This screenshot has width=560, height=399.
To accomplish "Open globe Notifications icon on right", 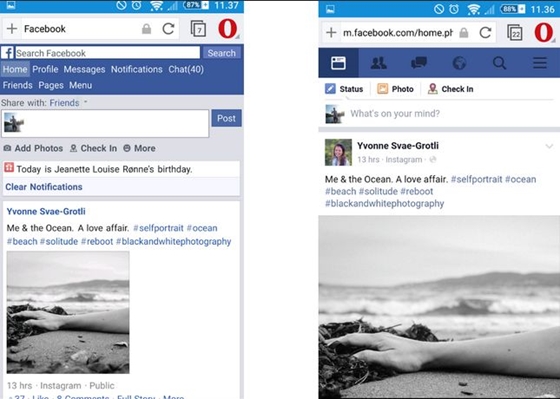I will (x=459, y=63).
